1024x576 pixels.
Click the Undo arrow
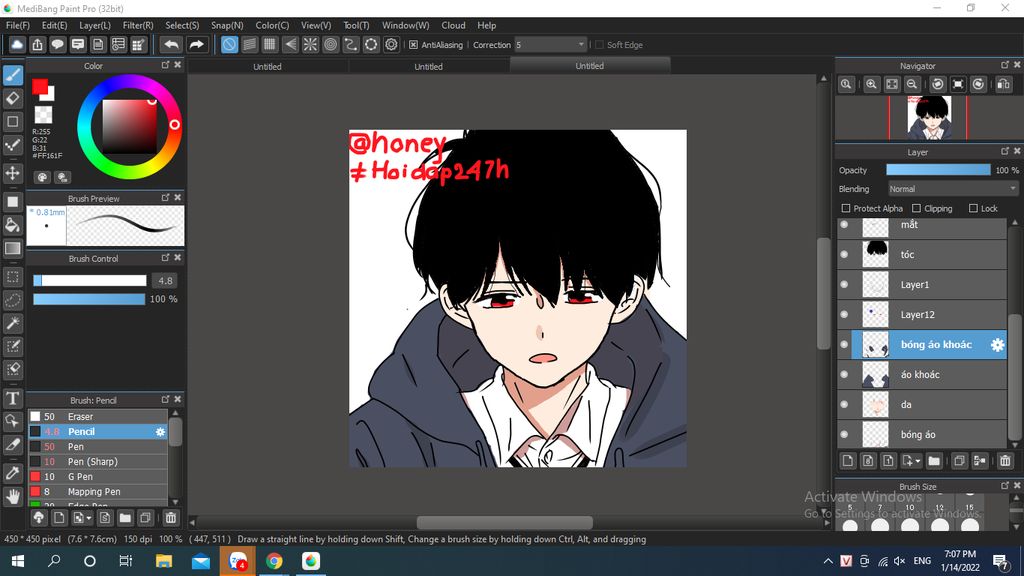click(171, 44)
